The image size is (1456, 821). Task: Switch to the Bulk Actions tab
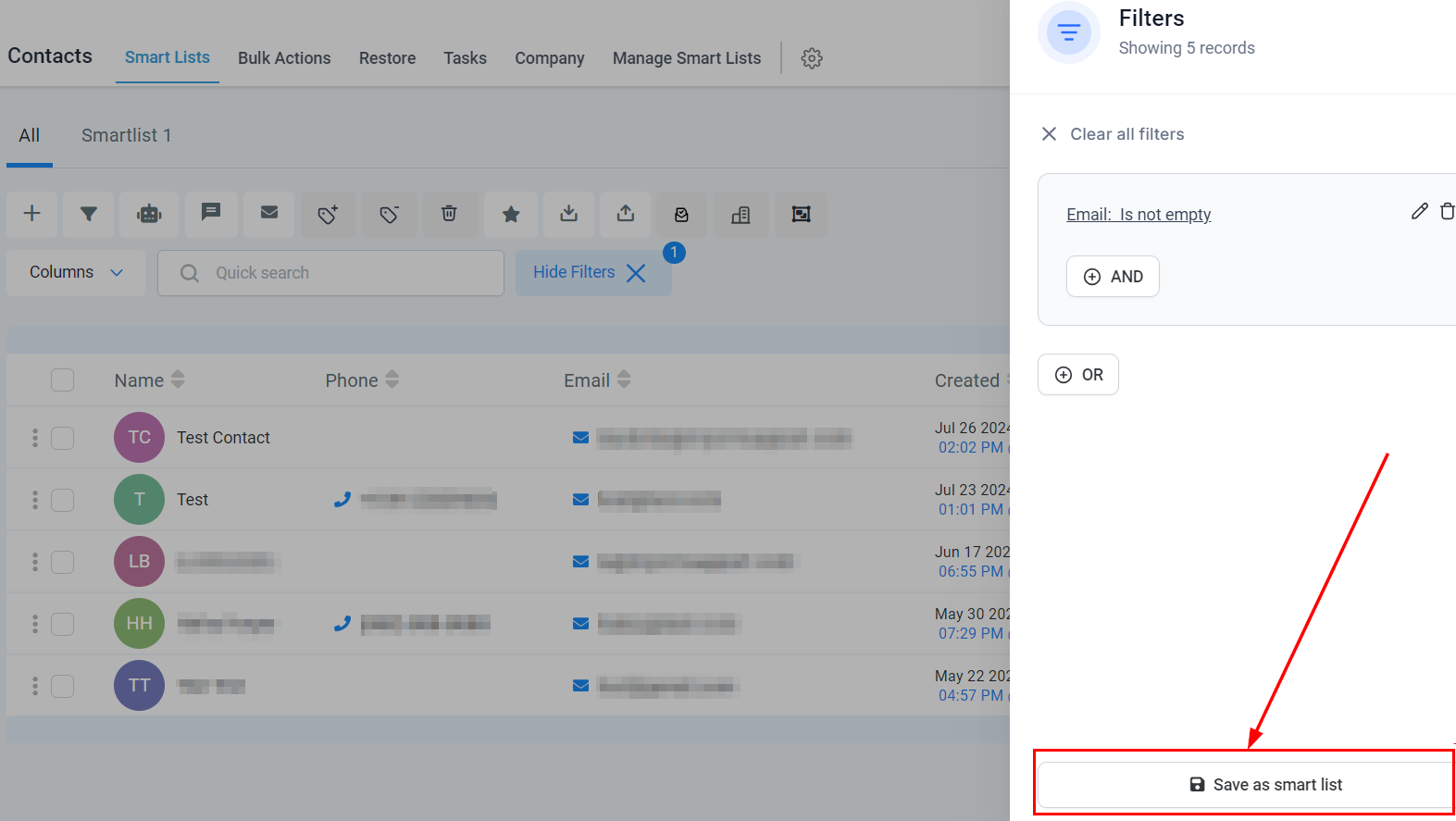[284, 58]
